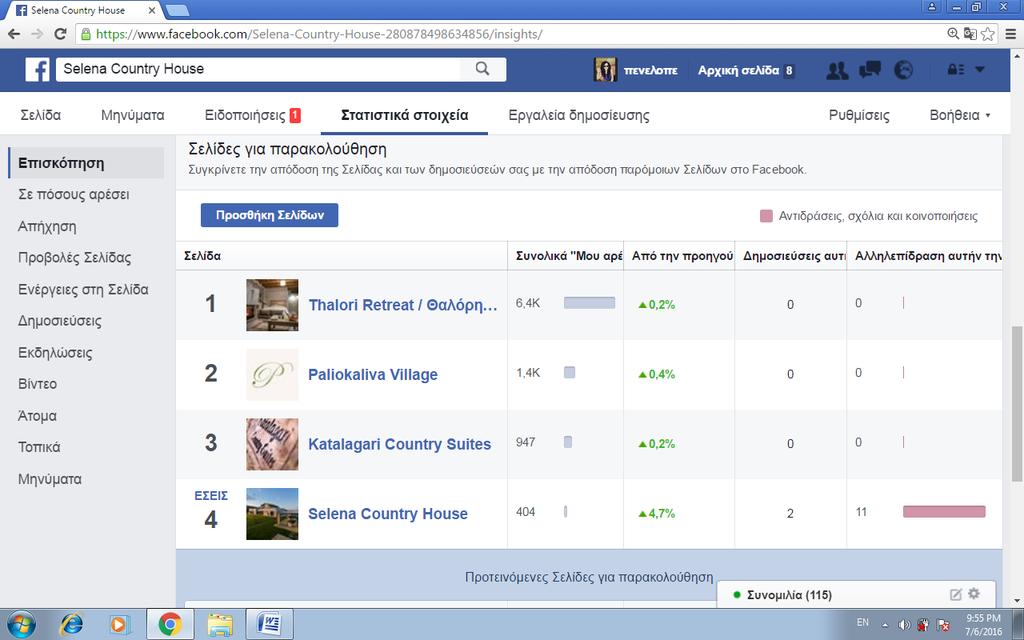
Task: Select Ενέργειες στη Σελίδα in sidebar
Action: pos(83,289)
